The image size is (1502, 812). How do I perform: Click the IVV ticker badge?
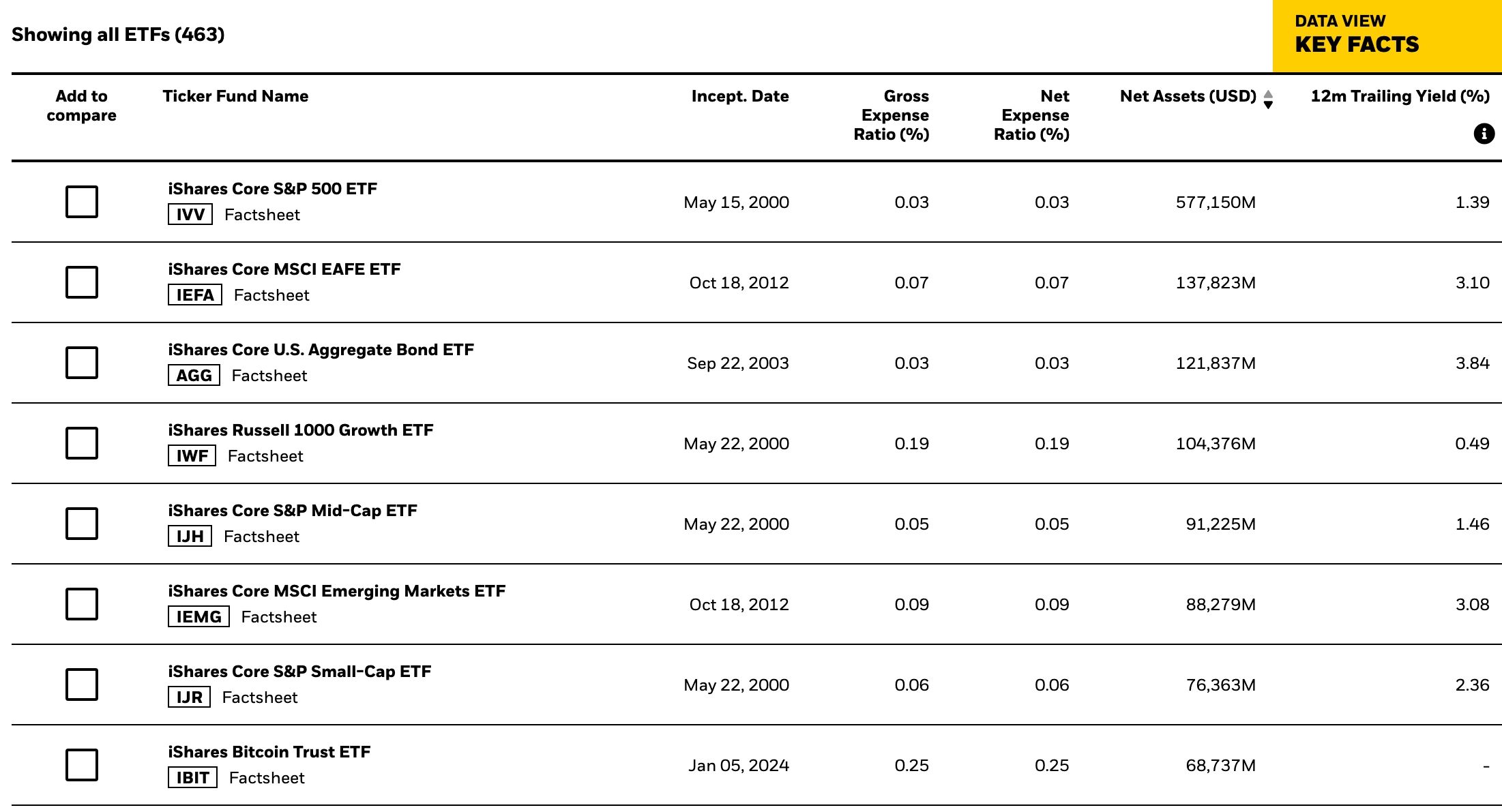[190, 215]
